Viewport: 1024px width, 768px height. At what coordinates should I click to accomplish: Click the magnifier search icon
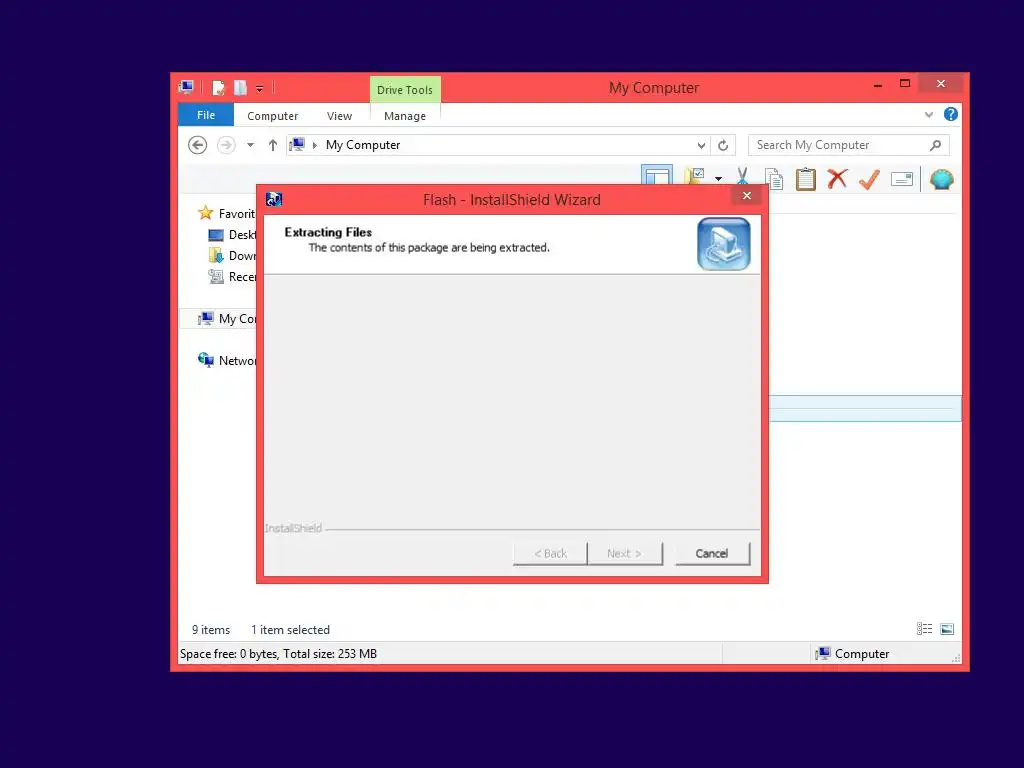pyautogui.click(x=935, y=145)
